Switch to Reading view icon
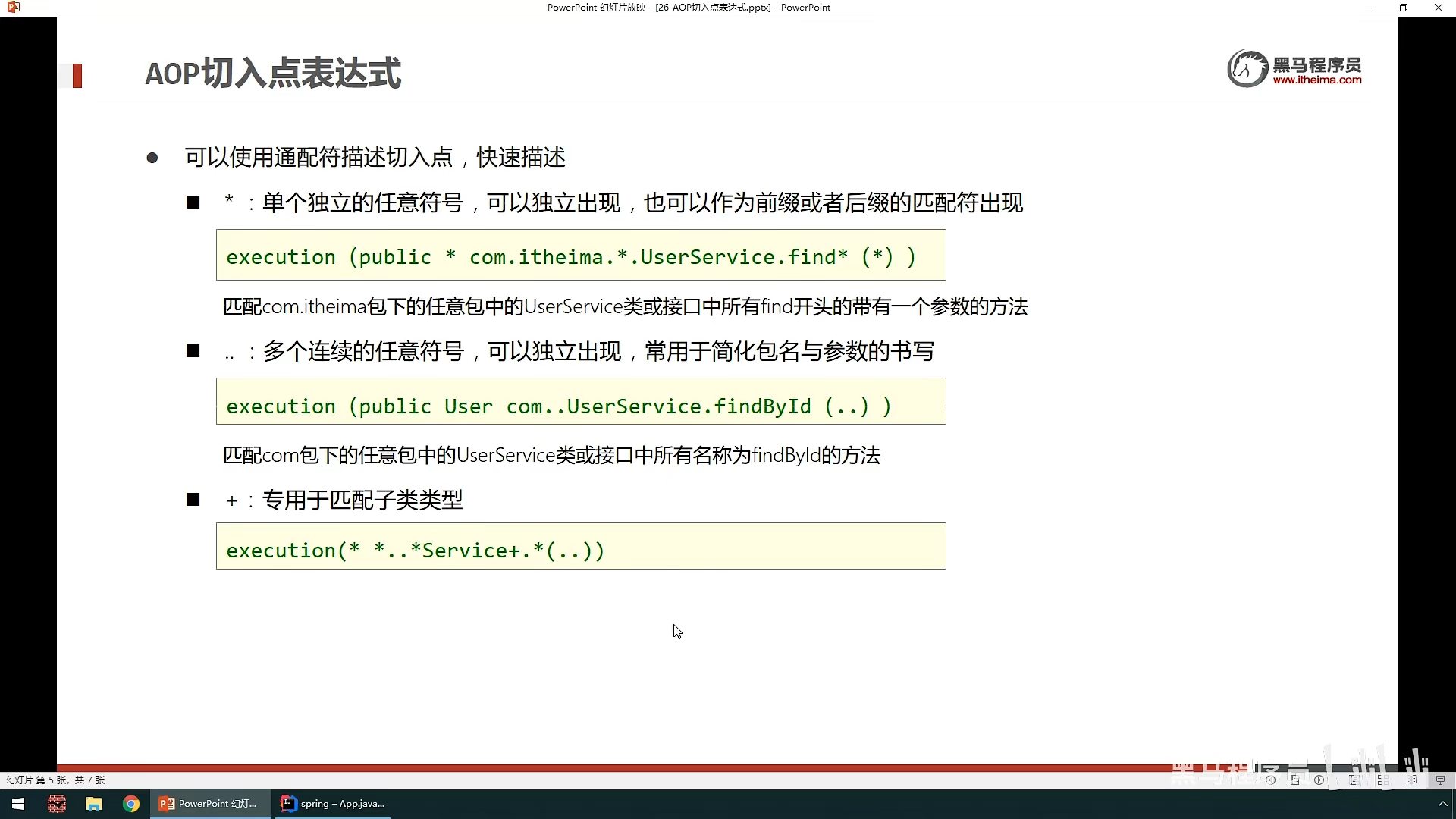Image resolution: width=1456 pixels, height=819 pixels. 1411,780
